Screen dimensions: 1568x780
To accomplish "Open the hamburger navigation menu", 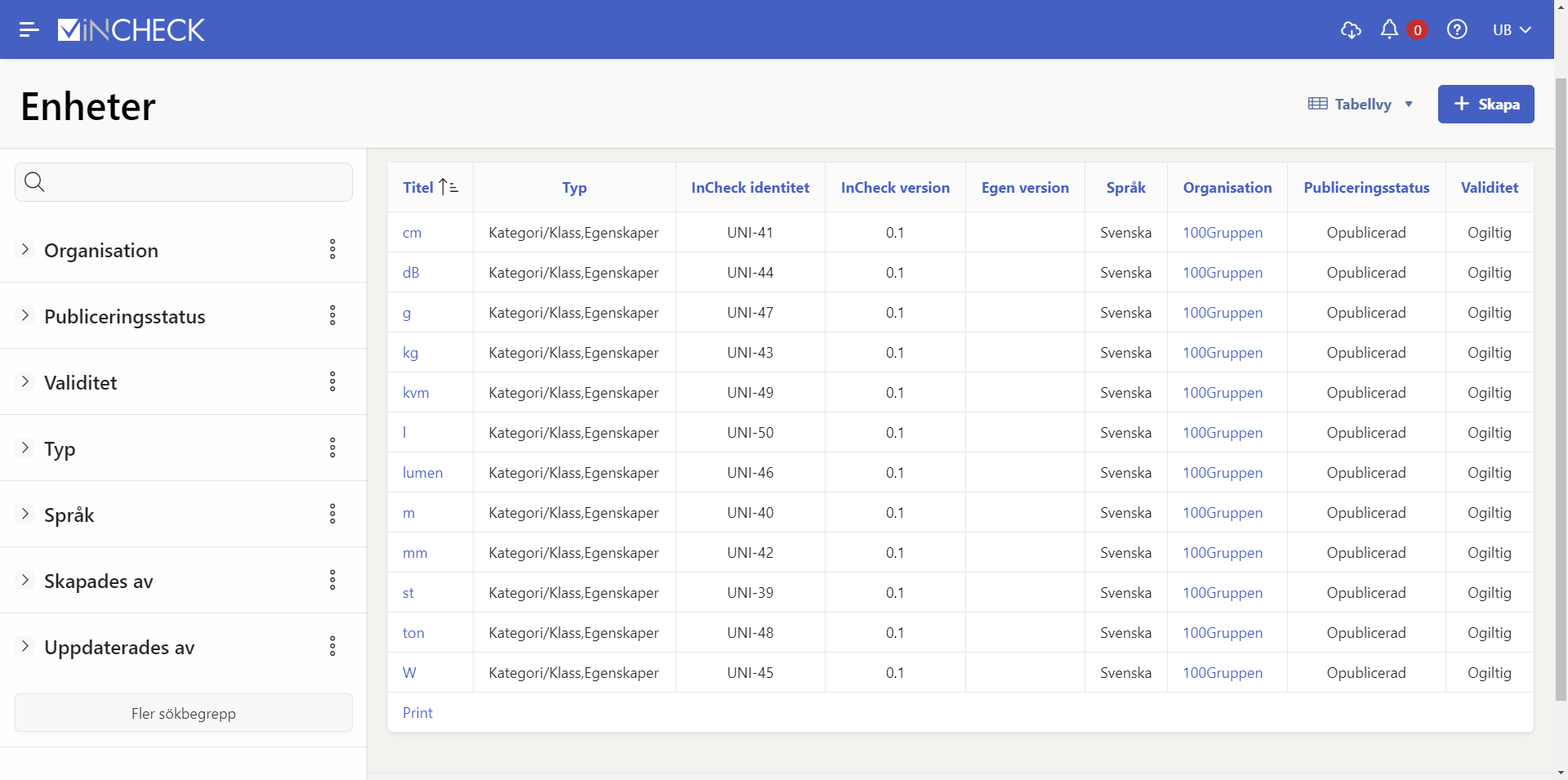I will [29, 29].
